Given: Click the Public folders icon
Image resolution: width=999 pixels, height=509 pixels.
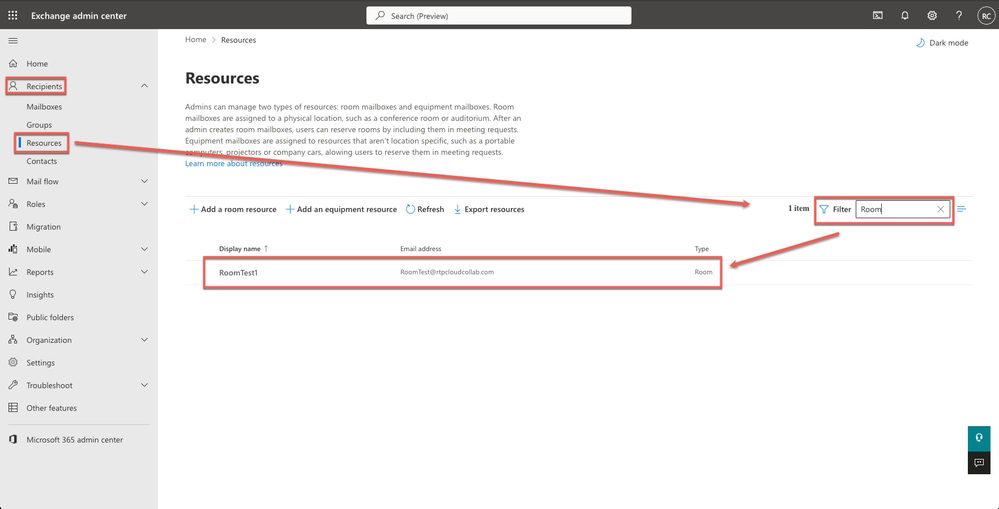Looking at the screenshot, I should tap(13, 317).
